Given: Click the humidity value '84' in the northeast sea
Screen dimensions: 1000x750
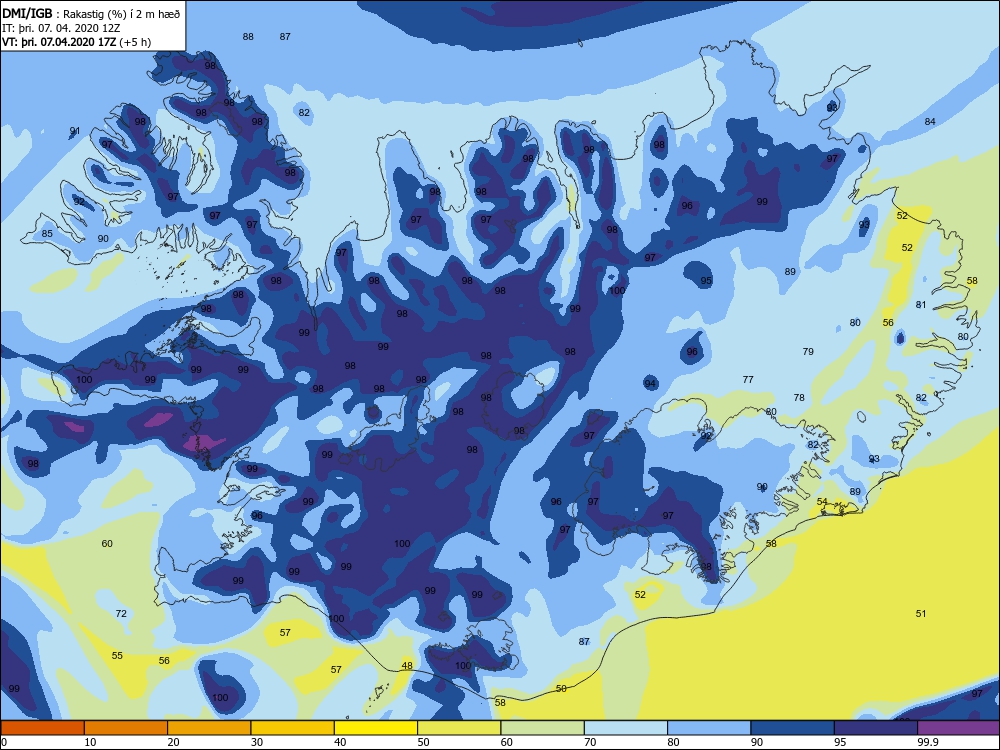Looking at the screenshot, I should click(x=930, y=122).
